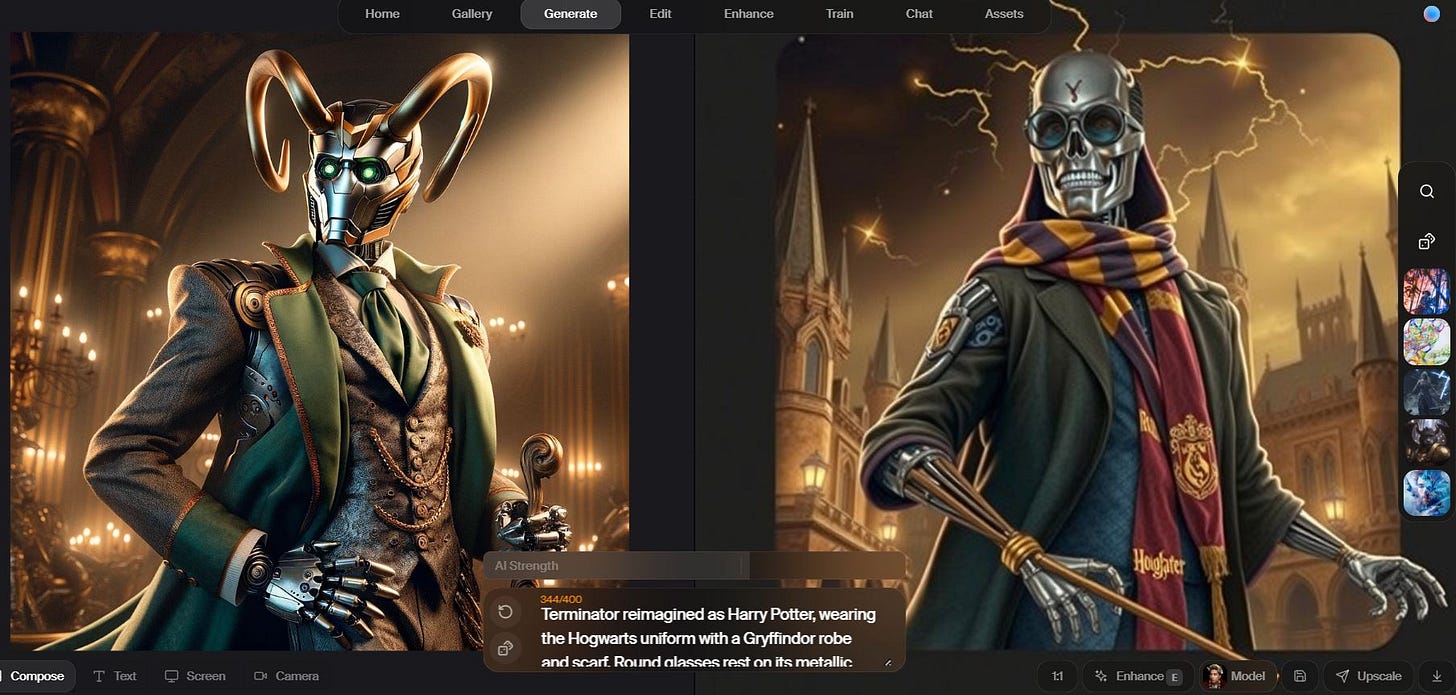
Task: Click the Upscale button
Action: click(1368, 676)
